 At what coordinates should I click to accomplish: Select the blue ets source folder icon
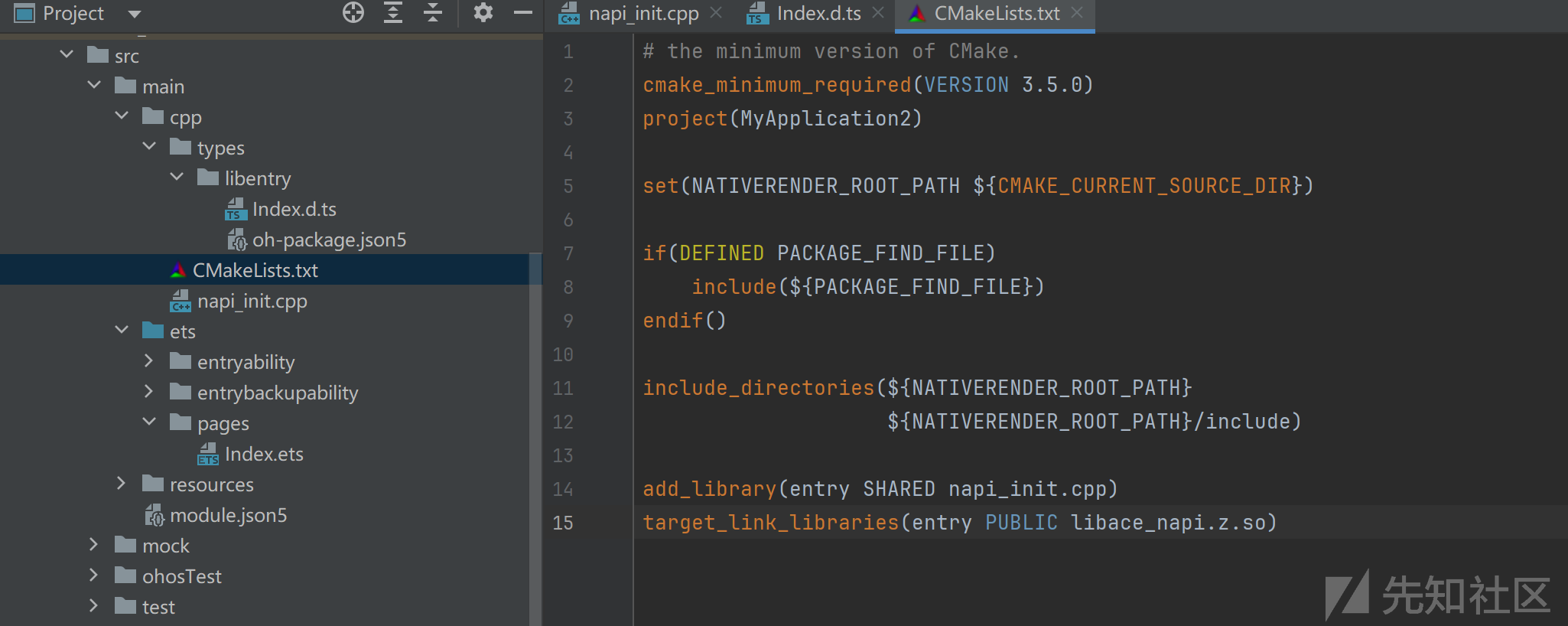153,330
